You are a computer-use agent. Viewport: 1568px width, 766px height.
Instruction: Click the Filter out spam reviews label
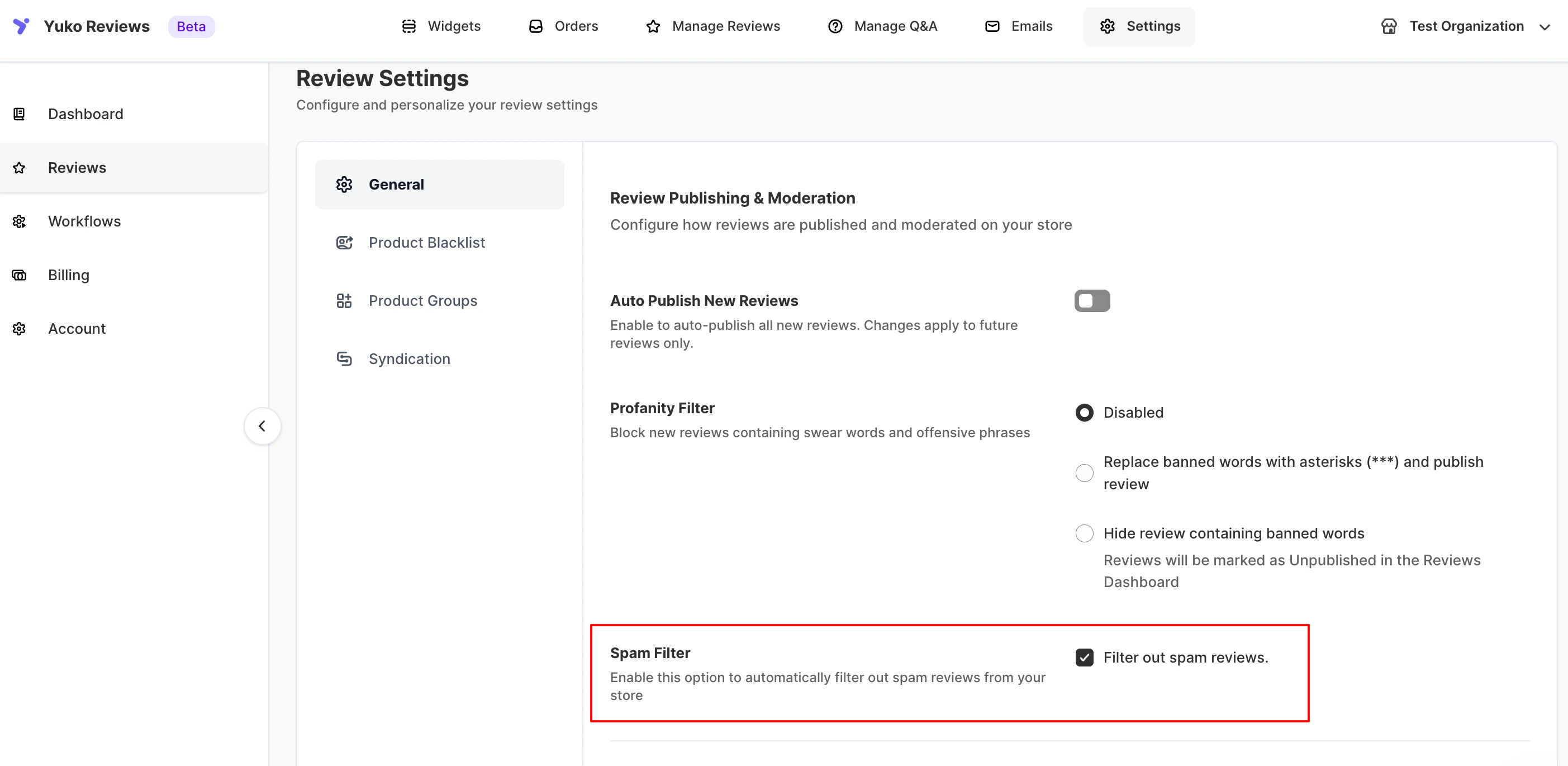pos(1186,658)
